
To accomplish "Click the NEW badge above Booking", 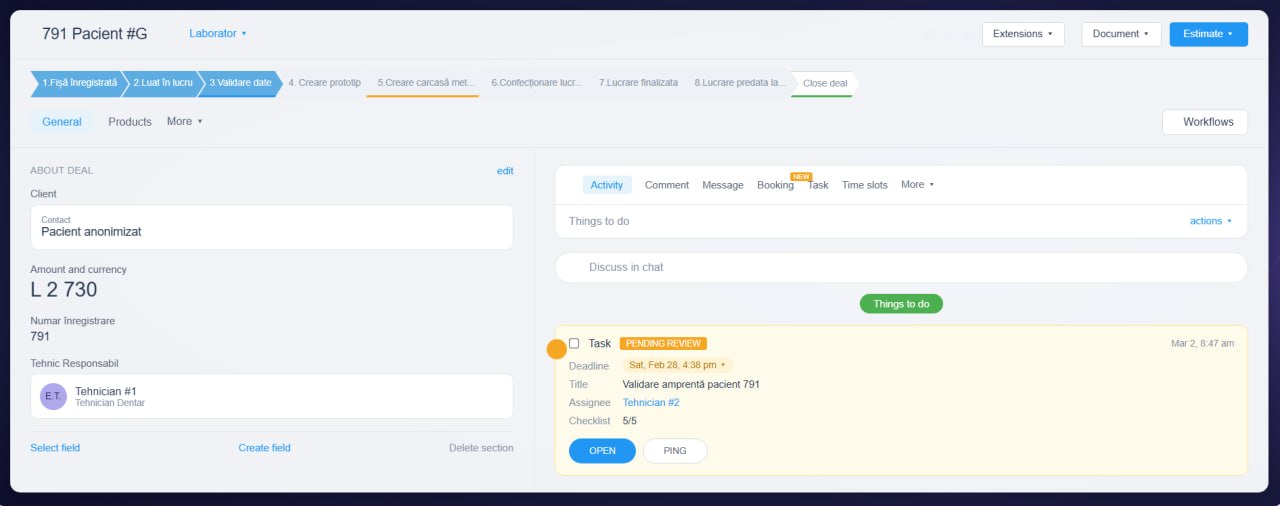I will pos(801,176).
